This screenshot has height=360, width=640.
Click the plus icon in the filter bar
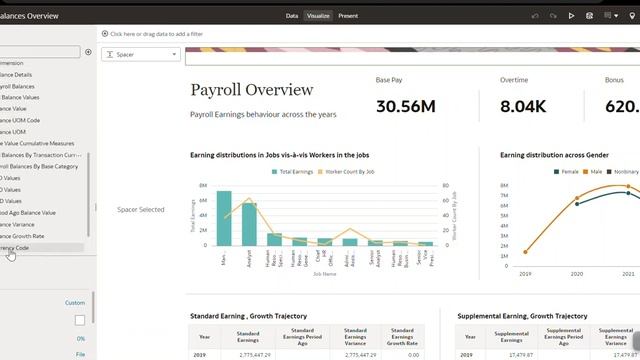click(x=105, y=34)
